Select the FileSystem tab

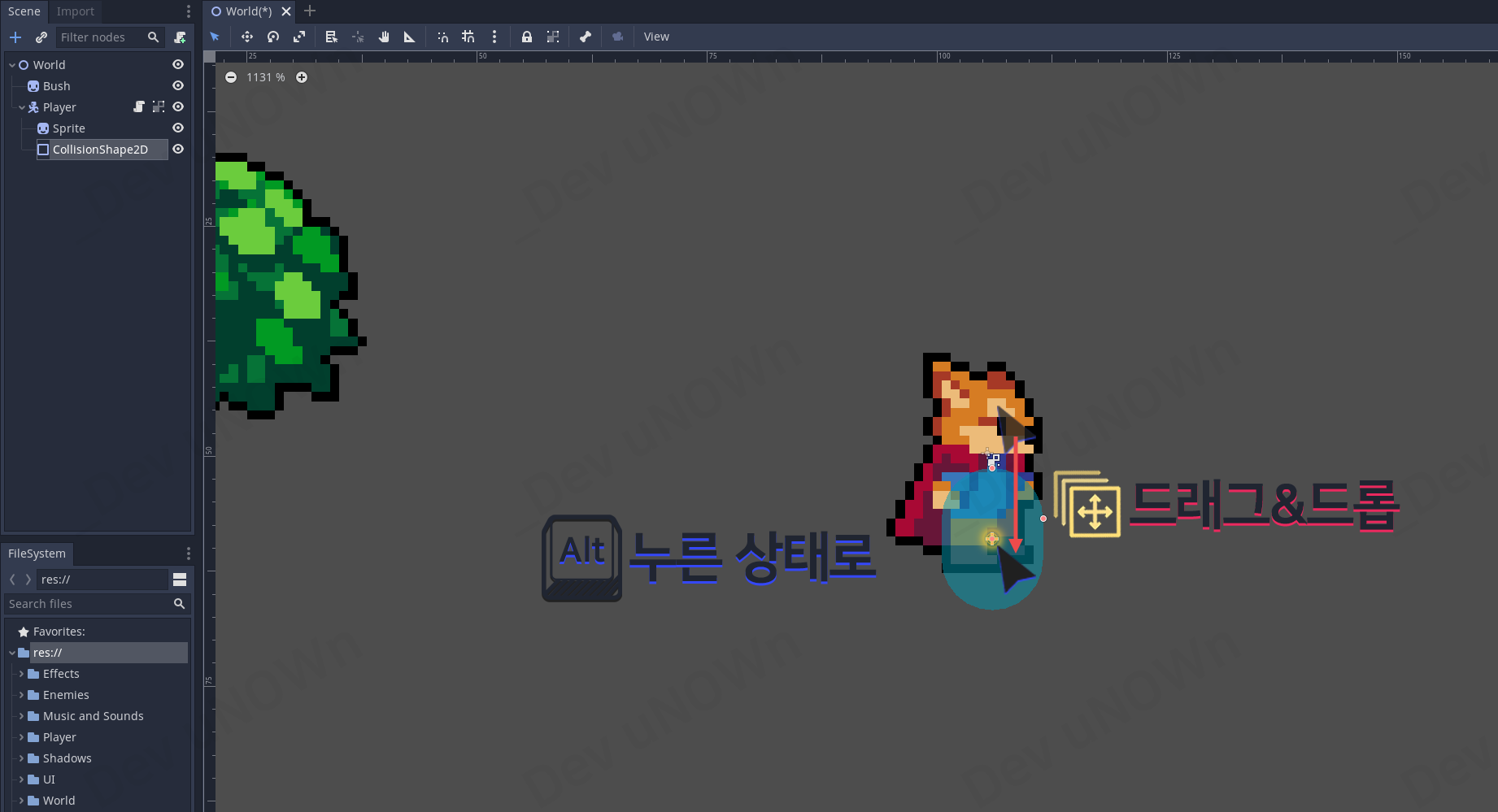37,554
